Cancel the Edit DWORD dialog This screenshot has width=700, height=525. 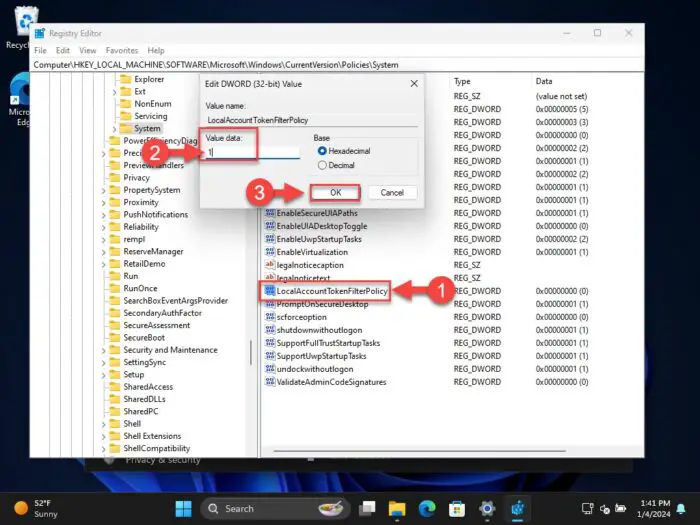click(392, 192)
